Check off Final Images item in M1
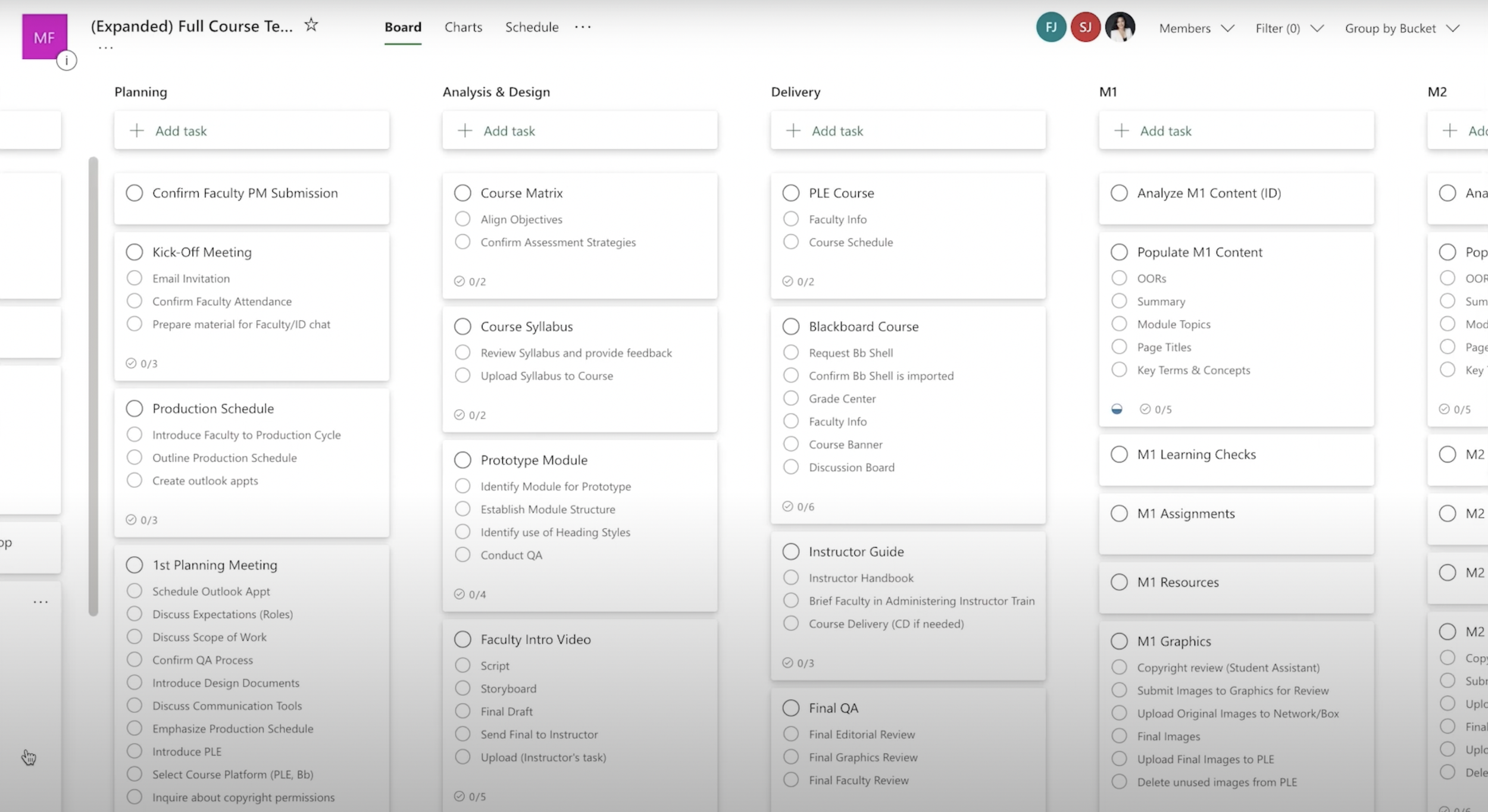 pyautogui.click(x=1119, y=736)
